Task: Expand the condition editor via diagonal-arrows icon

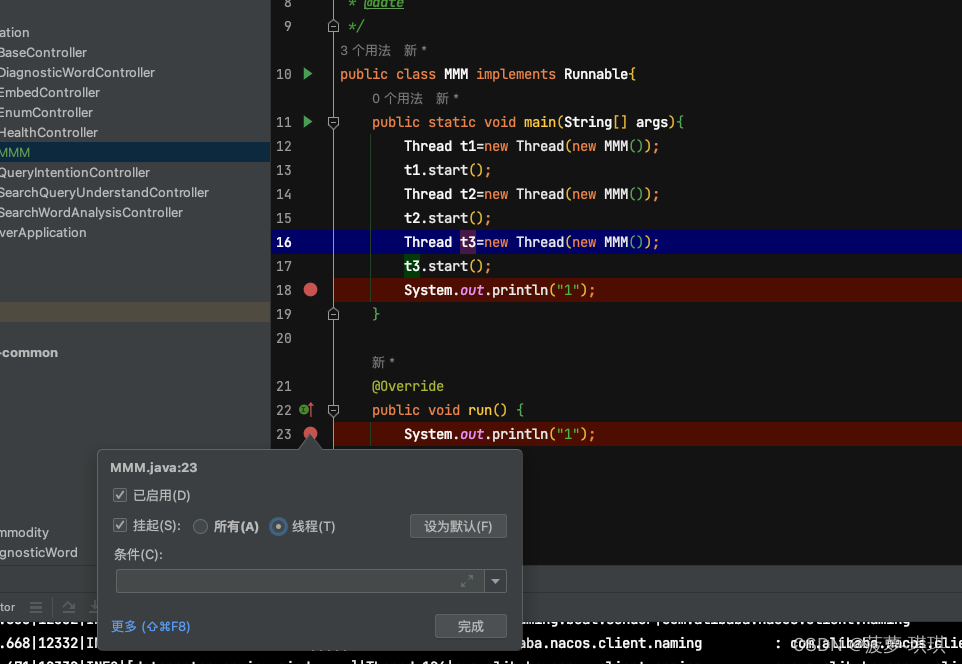Action: point(468,580)
